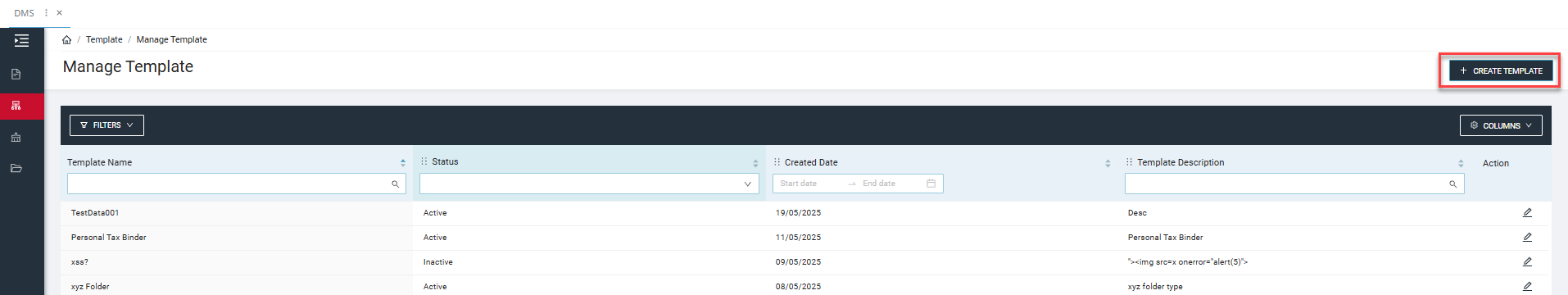Click the CREATE TEMPLATE button

(x=1501, y=70)
